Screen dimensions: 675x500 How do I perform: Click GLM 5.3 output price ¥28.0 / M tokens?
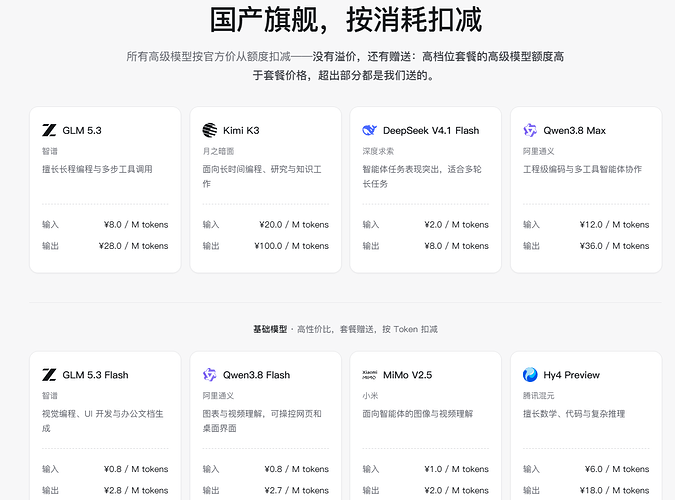[x=133, y=245]
